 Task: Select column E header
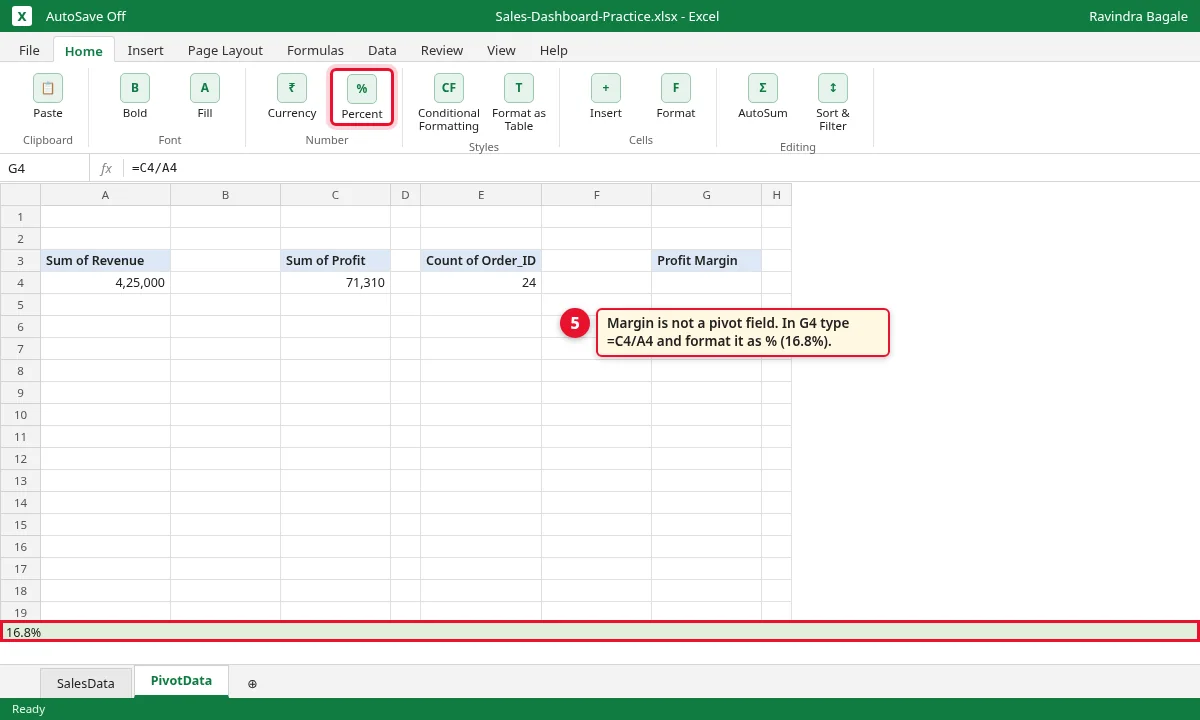481,195
